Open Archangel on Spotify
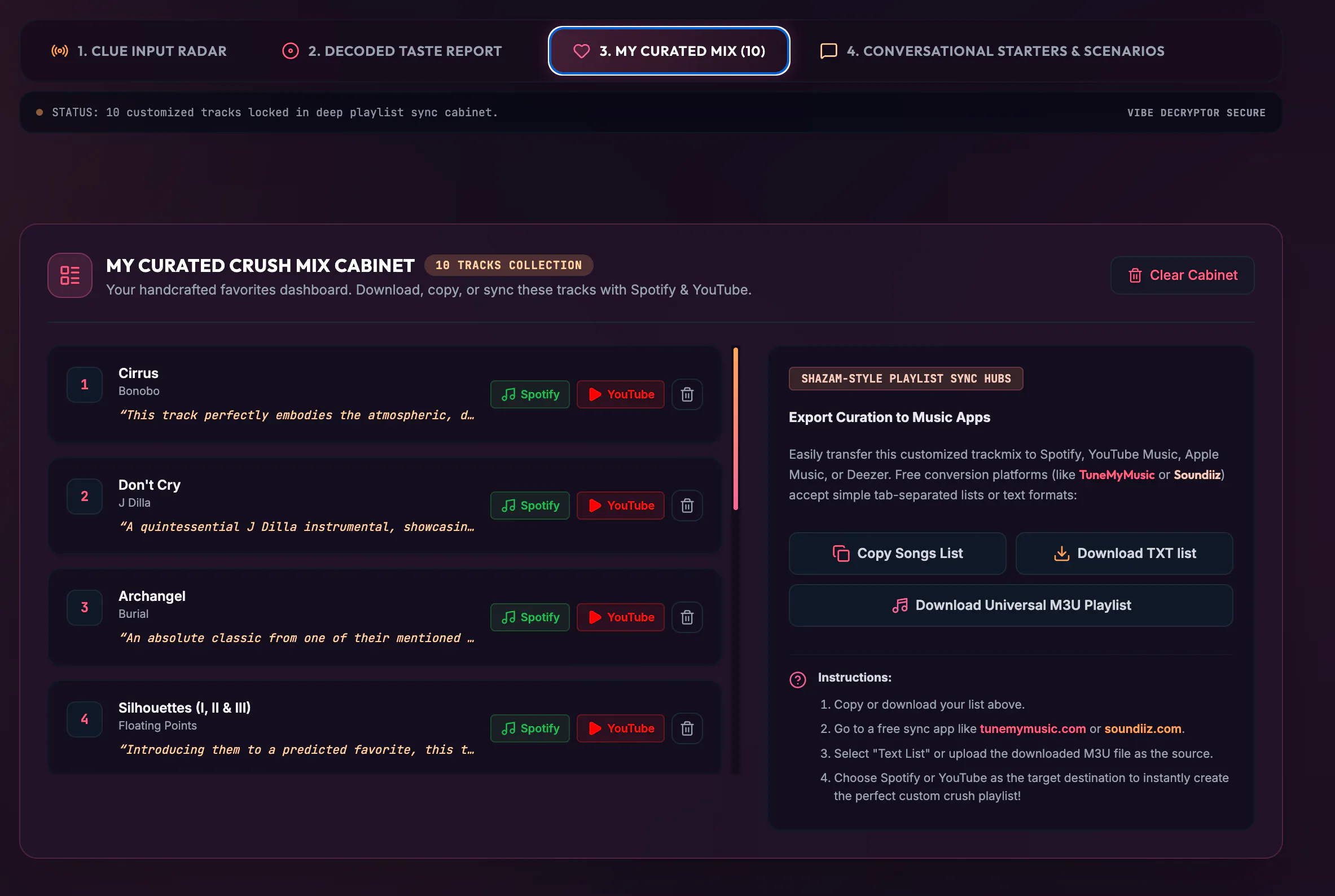 (530, 617)
